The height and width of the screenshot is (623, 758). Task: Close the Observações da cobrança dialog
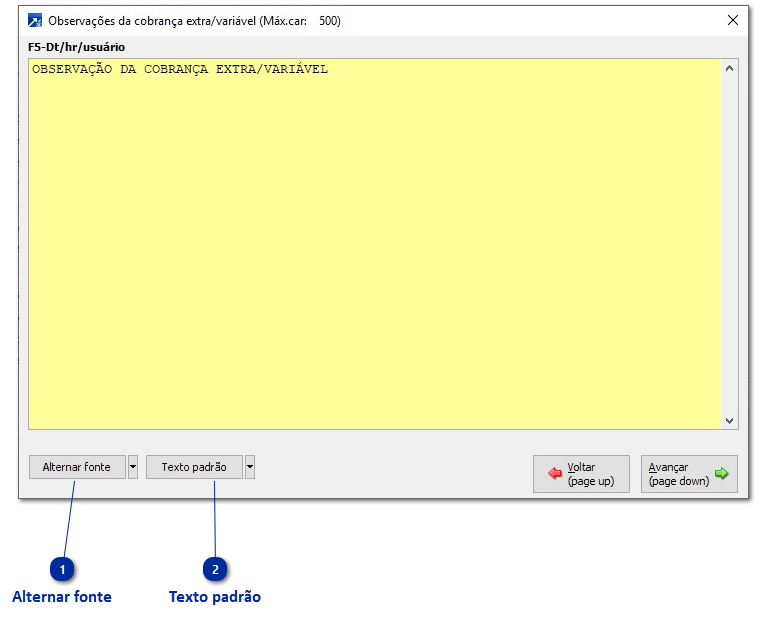click(733, 20)
